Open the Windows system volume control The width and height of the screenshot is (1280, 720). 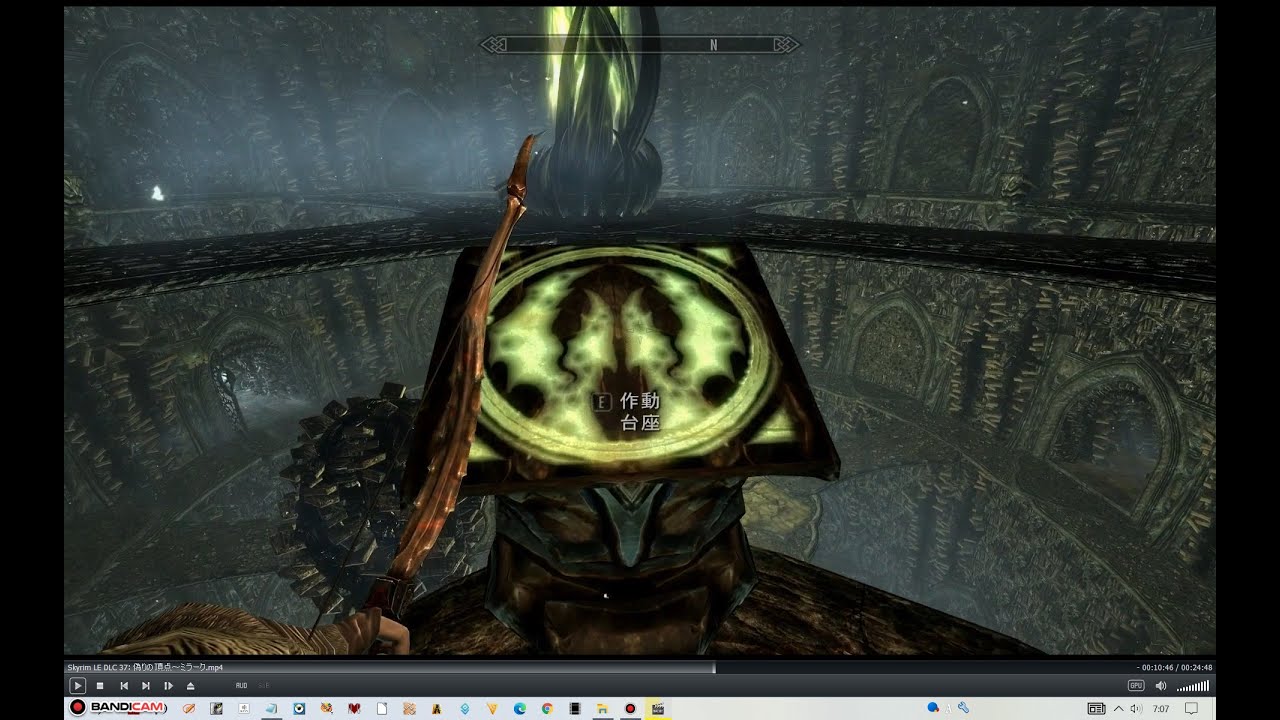[1136, 708]
